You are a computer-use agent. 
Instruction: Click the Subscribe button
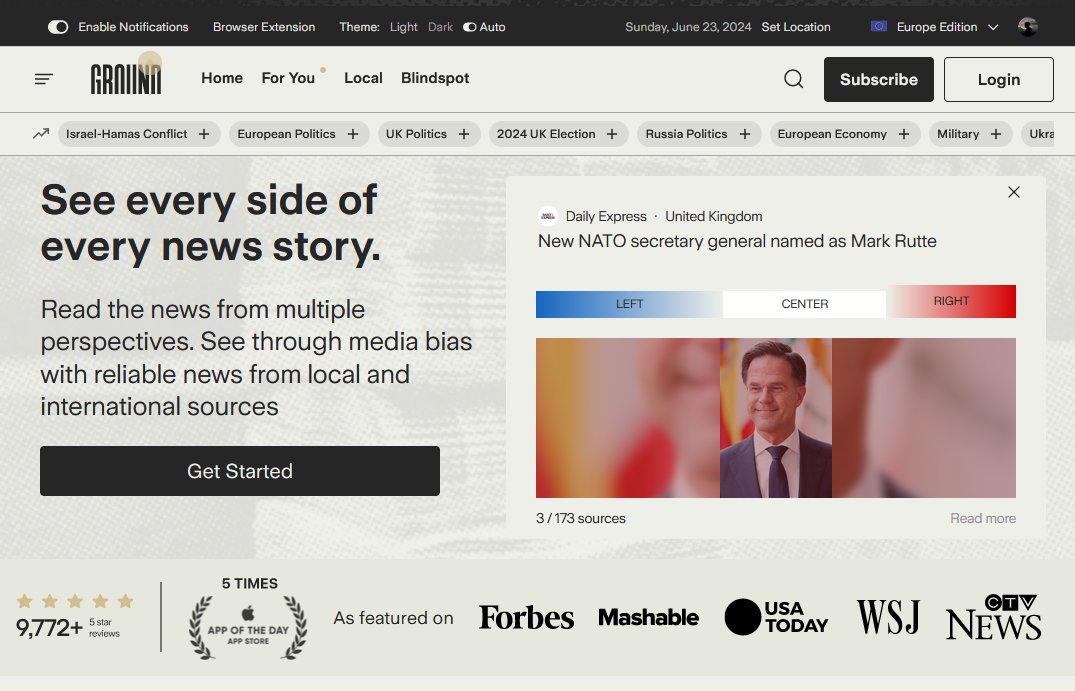coord(878,80)
